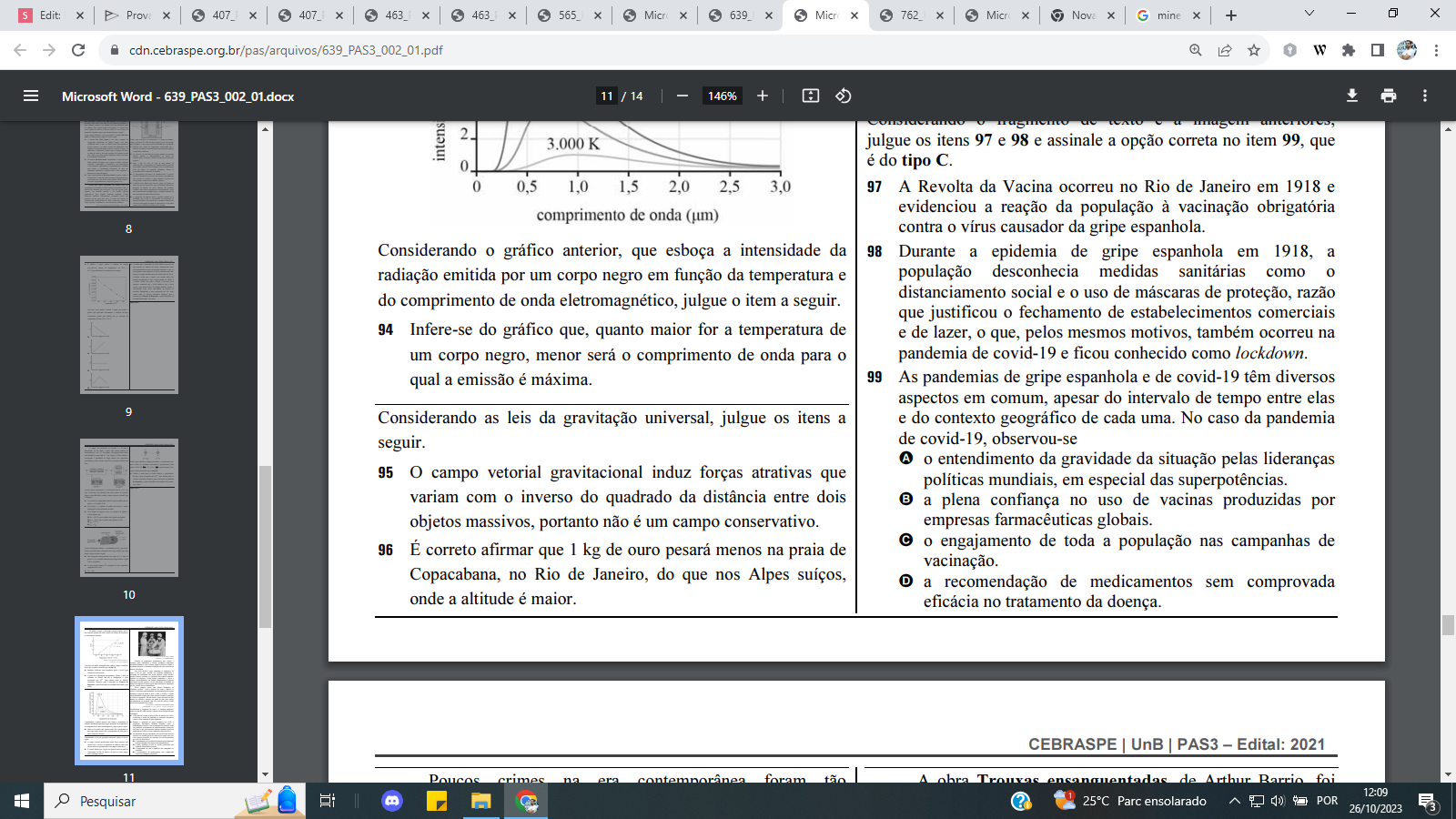Select answer option D of item 99
Screen dimensions: 1456x819
(906, 581)
